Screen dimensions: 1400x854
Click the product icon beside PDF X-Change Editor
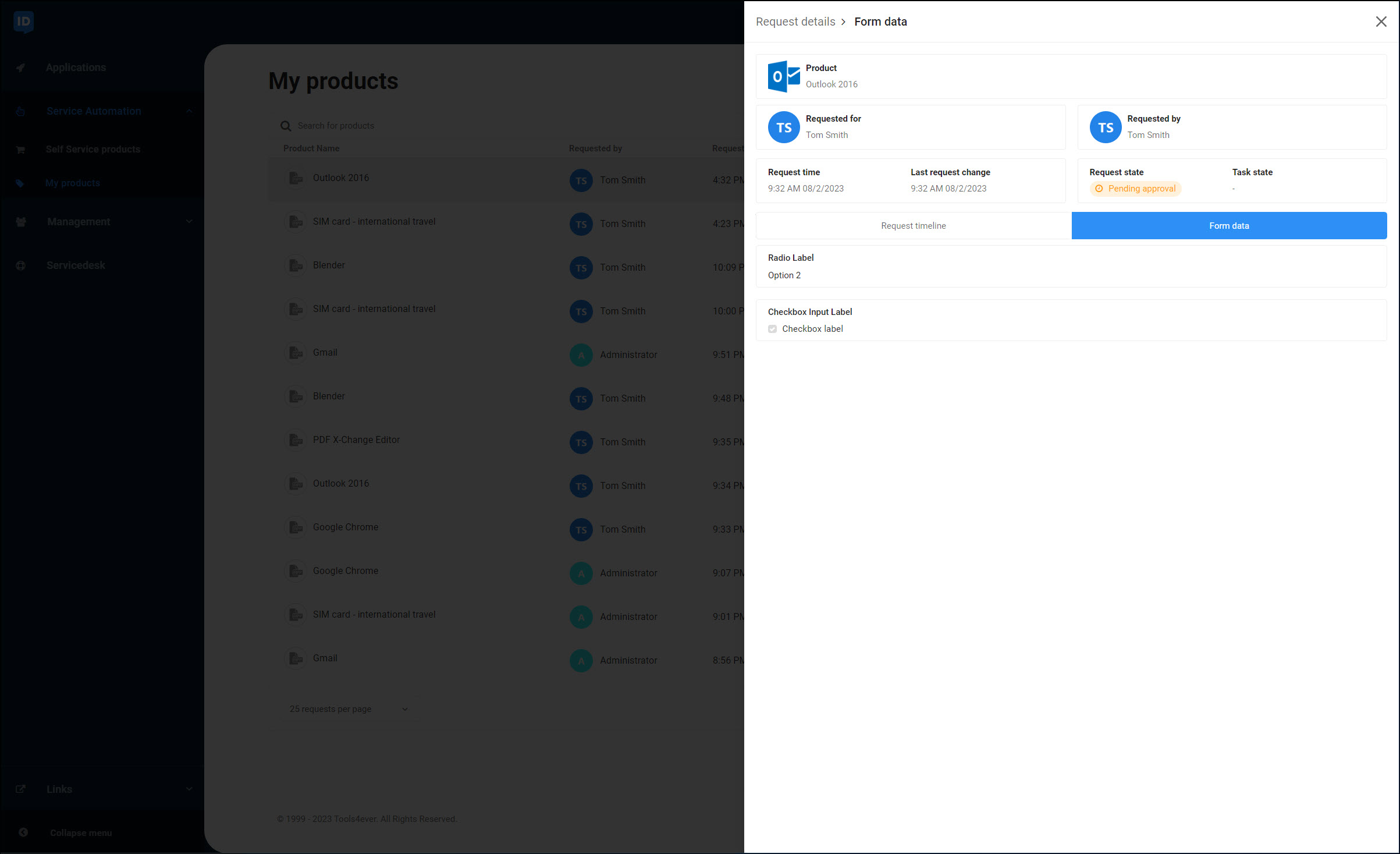pos(296,440)
